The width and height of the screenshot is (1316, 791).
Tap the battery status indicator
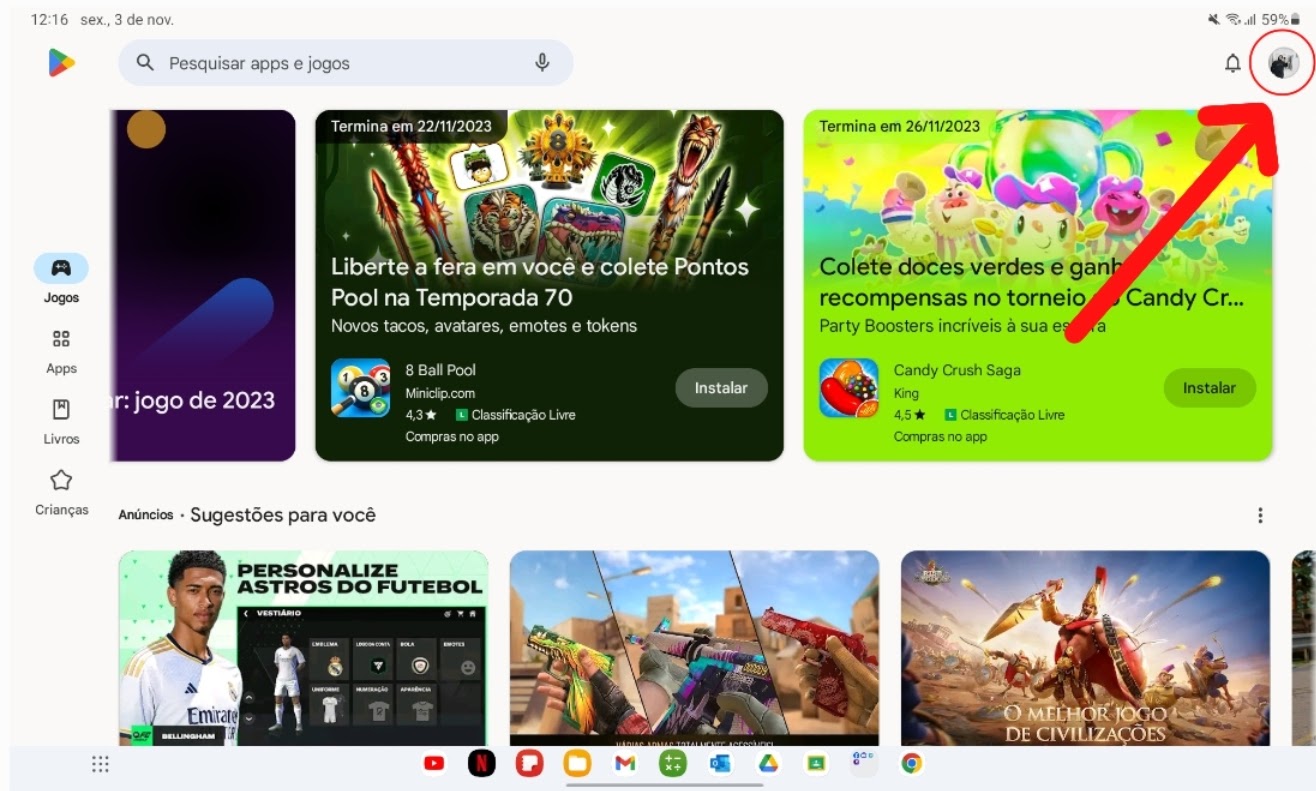1281,19
